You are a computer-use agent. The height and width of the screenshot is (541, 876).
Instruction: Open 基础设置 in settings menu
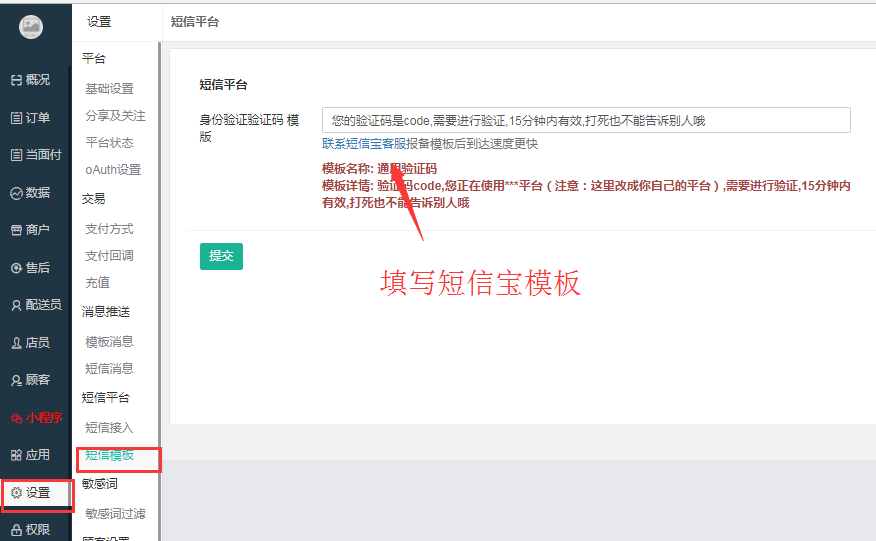pos(109,89)
